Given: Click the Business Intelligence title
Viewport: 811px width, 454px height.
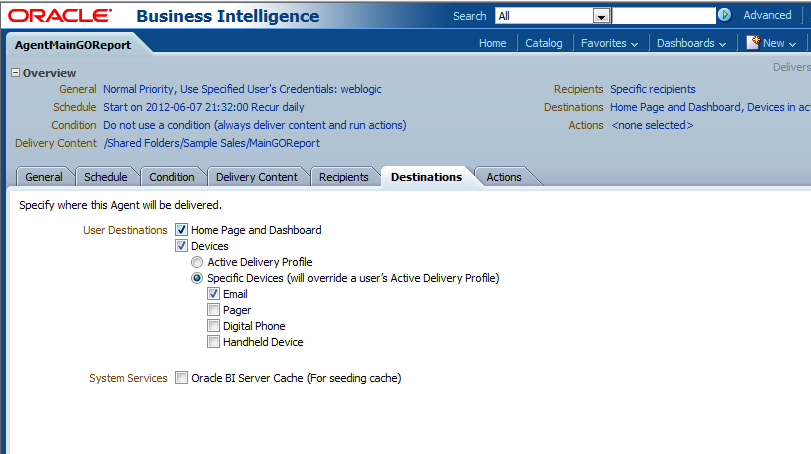Looking at the screenshot, I should [x=228, y=16].
